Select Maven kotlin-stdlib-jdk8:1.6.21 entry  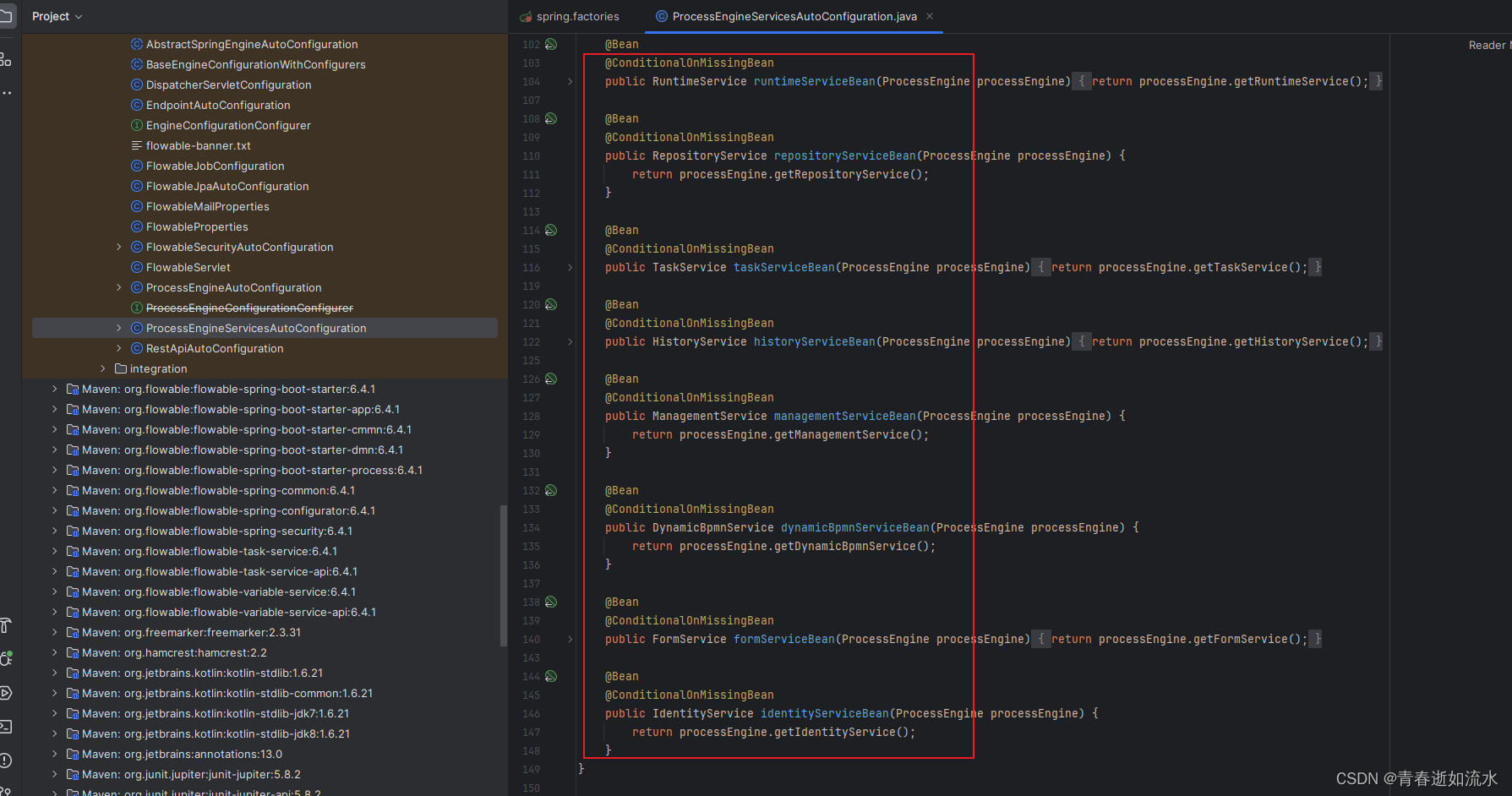tap(216, 733)
